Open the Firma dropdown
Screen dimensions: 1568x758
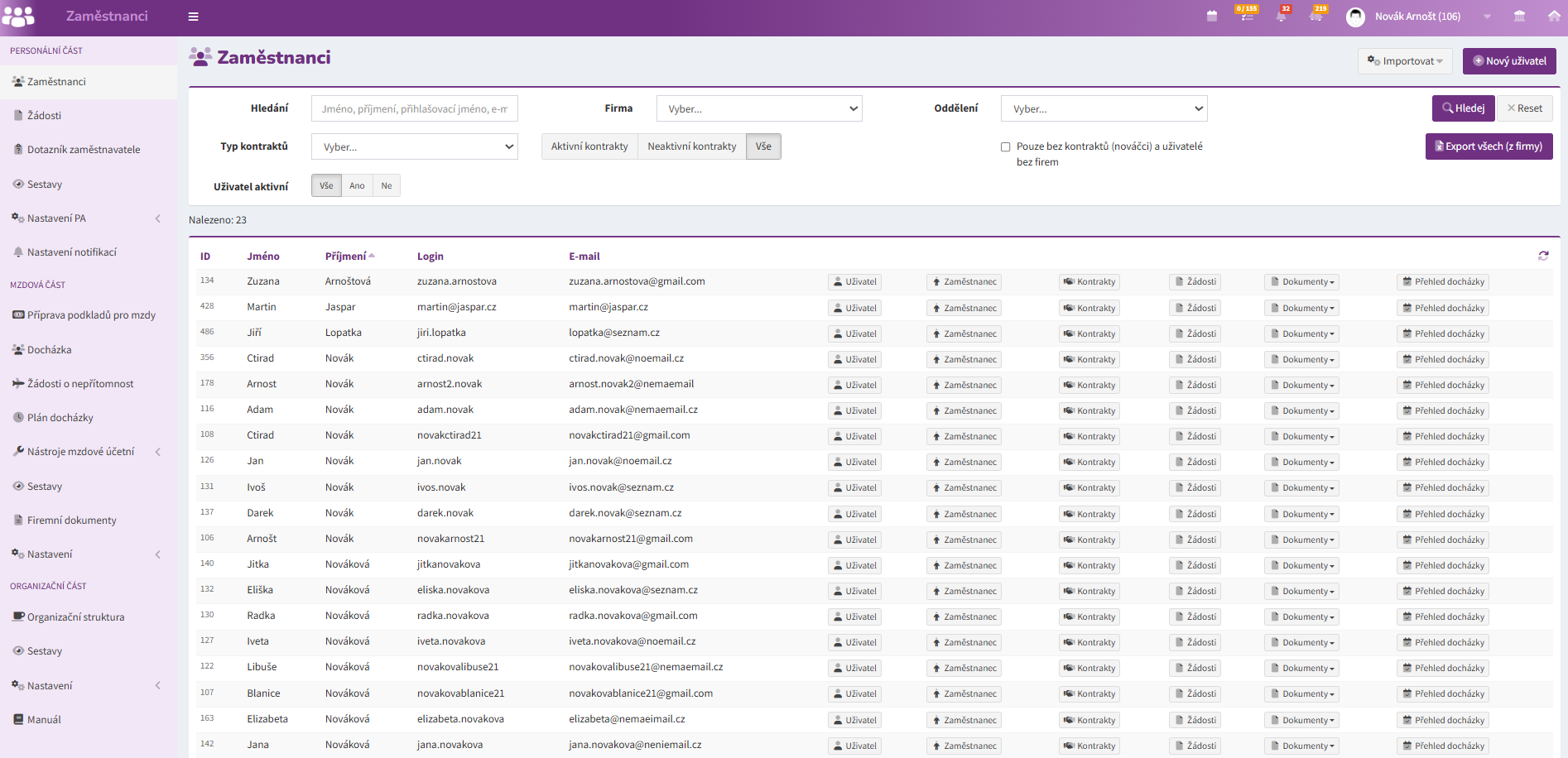pos(759,108)
